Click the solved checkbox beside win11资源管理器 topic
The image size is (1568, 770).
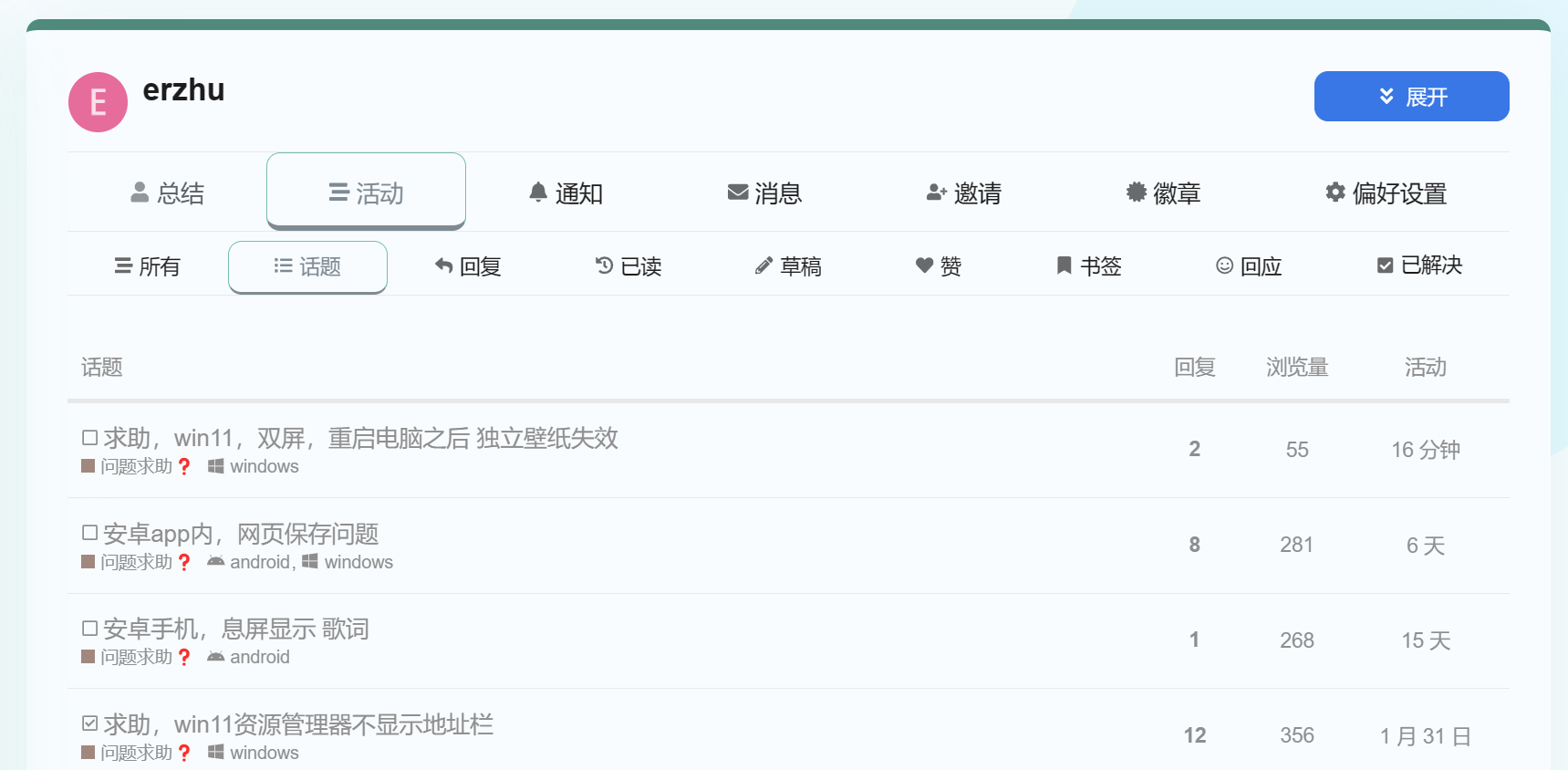[89, 723]
